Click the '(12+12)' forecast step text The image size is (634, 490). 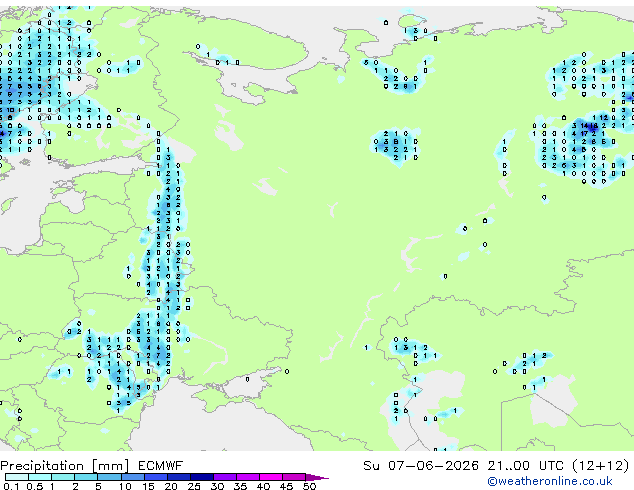(x=601, y=466)
